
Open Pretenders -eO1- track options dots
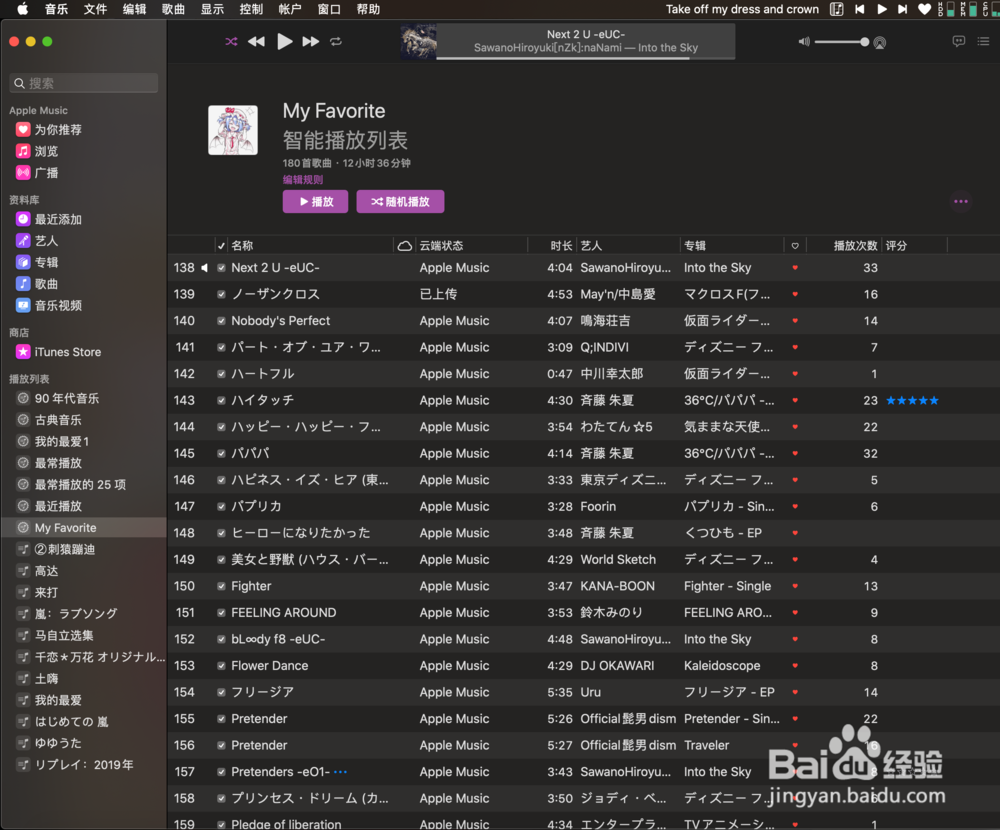341,772
